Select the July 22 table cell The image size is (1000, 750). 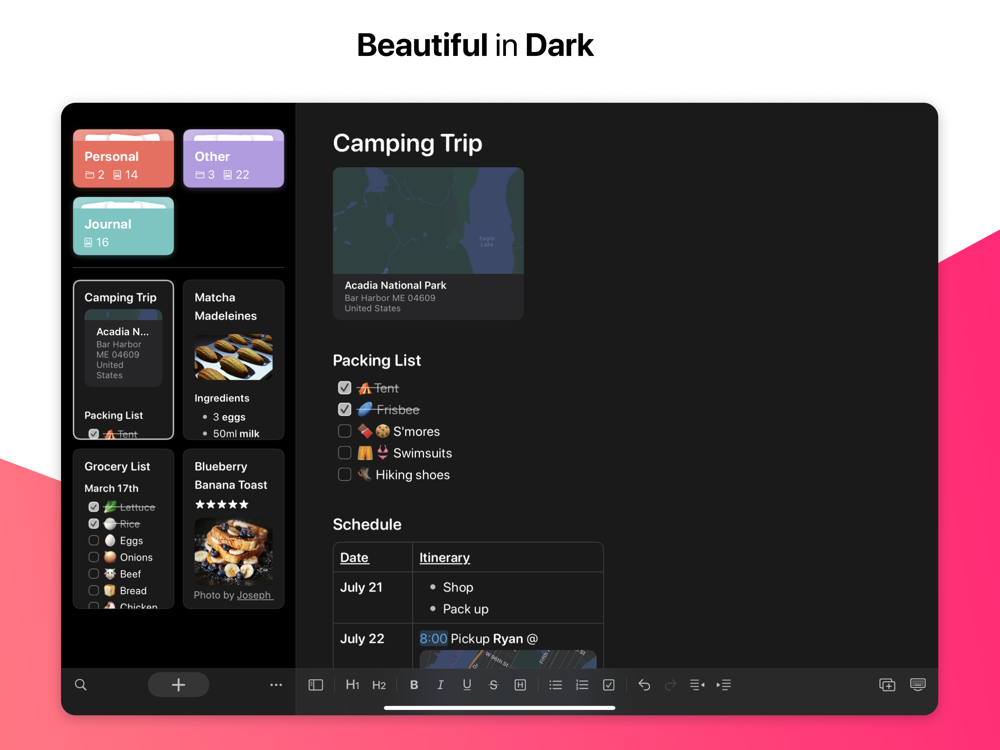[373, 646]
